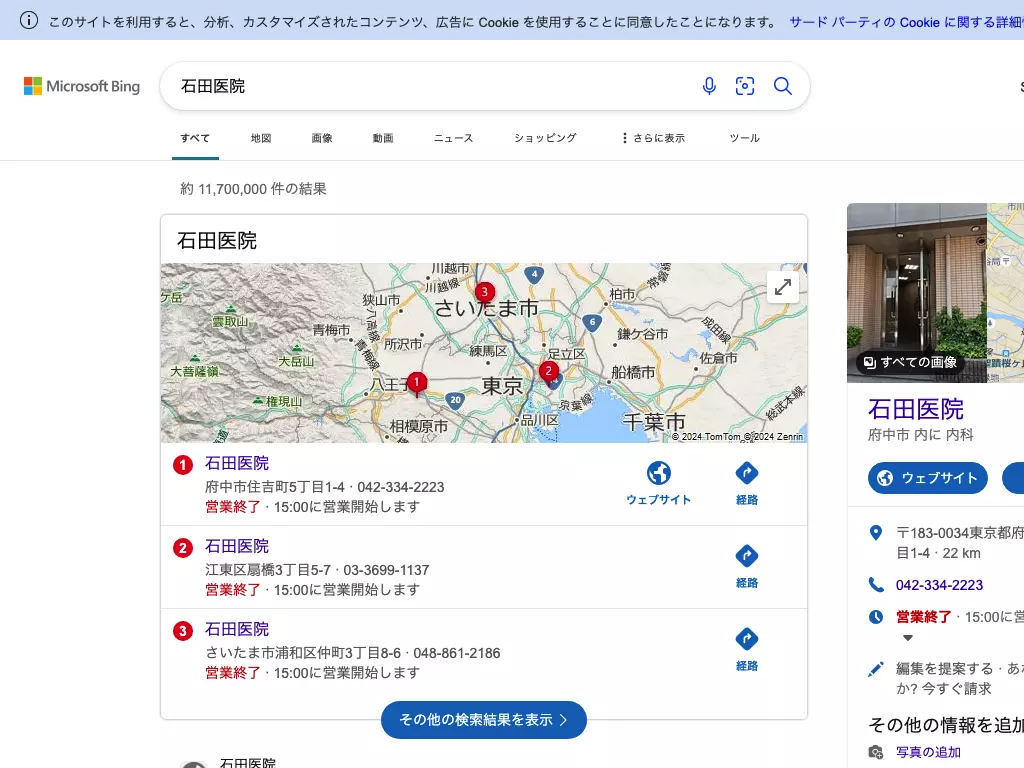Switch to the 動画 tab

[x=383, y=138]
